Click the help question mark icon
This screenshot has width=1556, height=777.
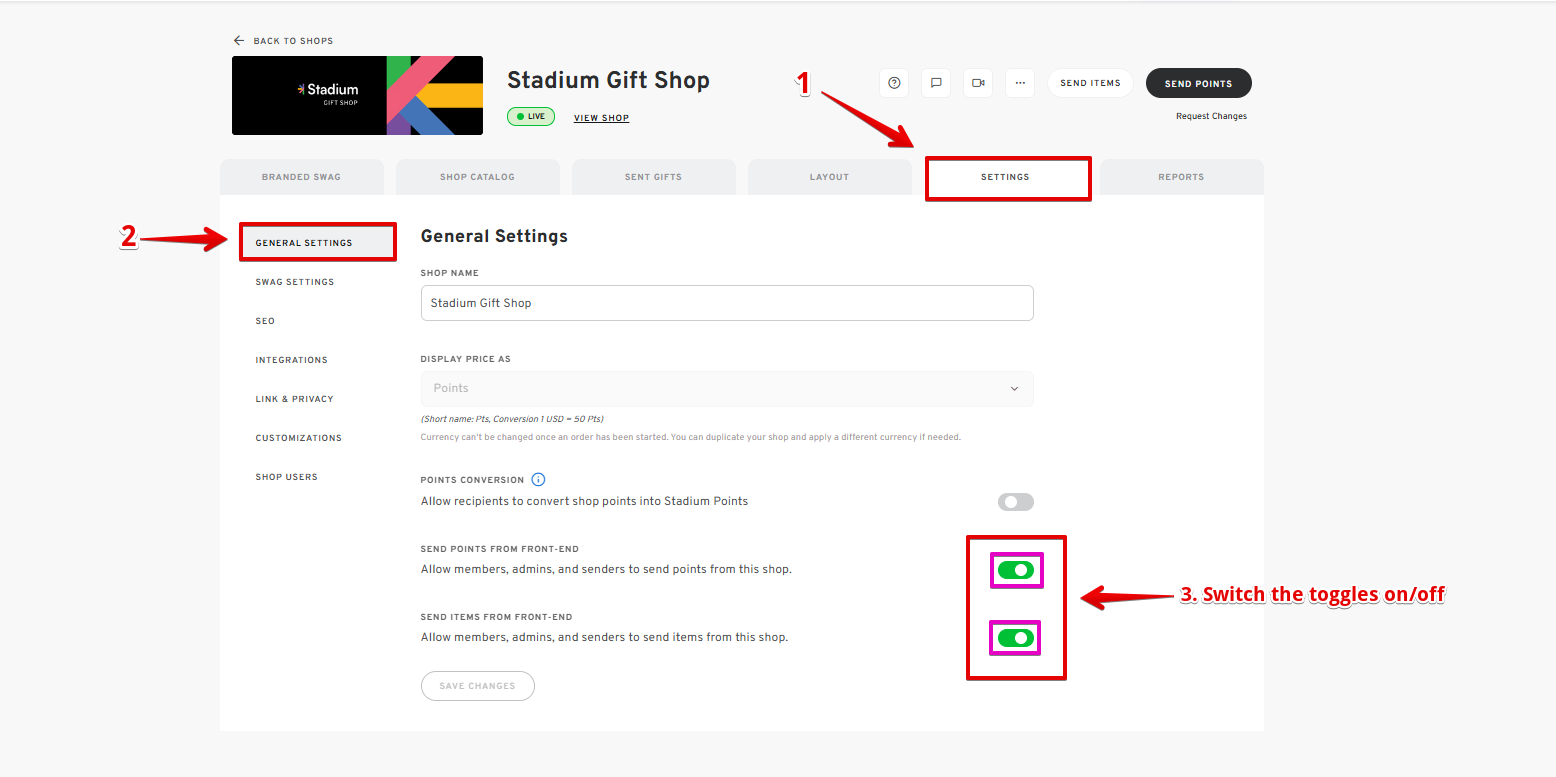pyautogui.click(x=894, y=83)
